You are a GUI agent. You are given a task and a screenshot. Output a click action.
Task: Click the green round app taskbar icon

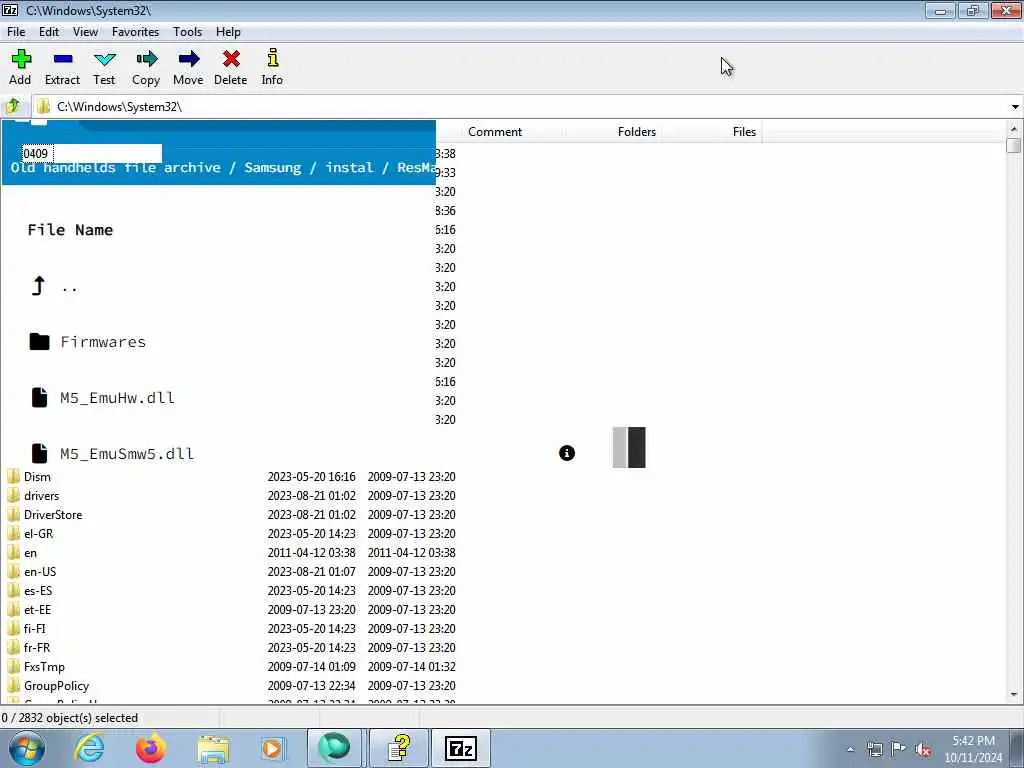[334, 748]
